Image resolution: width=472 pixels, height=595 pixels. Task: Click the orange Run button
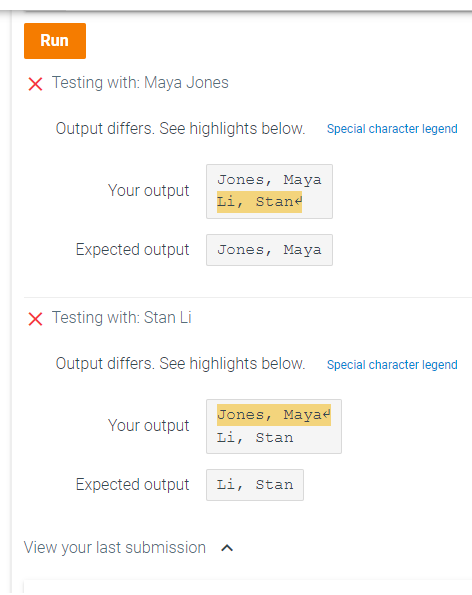pos(55,41)
